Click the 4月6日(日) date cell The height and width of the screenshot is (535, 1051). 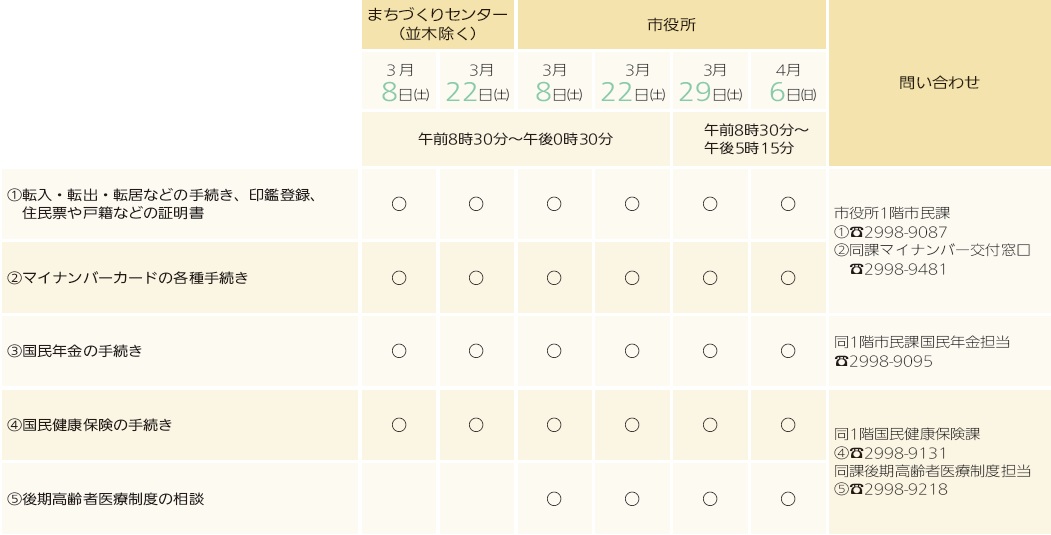tap(788, 80)
